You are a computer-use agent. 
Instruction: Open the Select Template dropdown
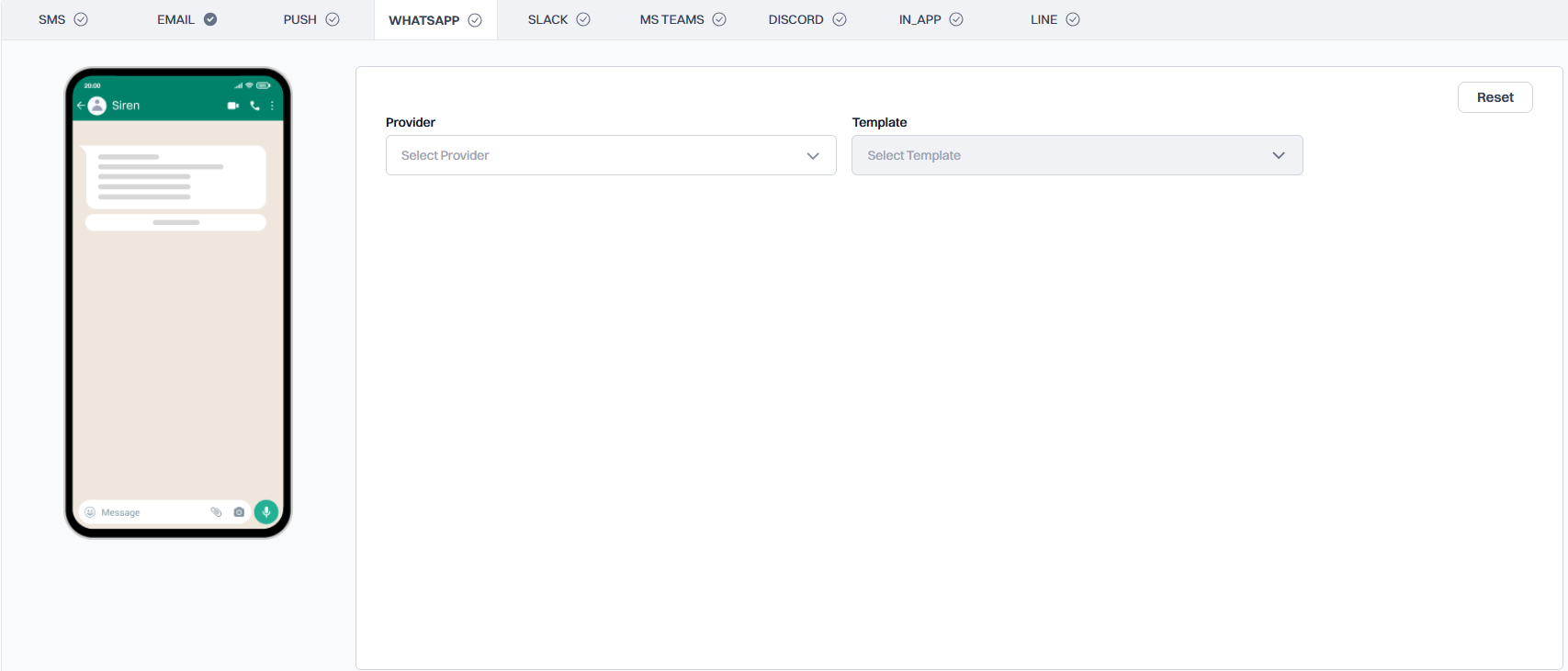[1077, 155]
